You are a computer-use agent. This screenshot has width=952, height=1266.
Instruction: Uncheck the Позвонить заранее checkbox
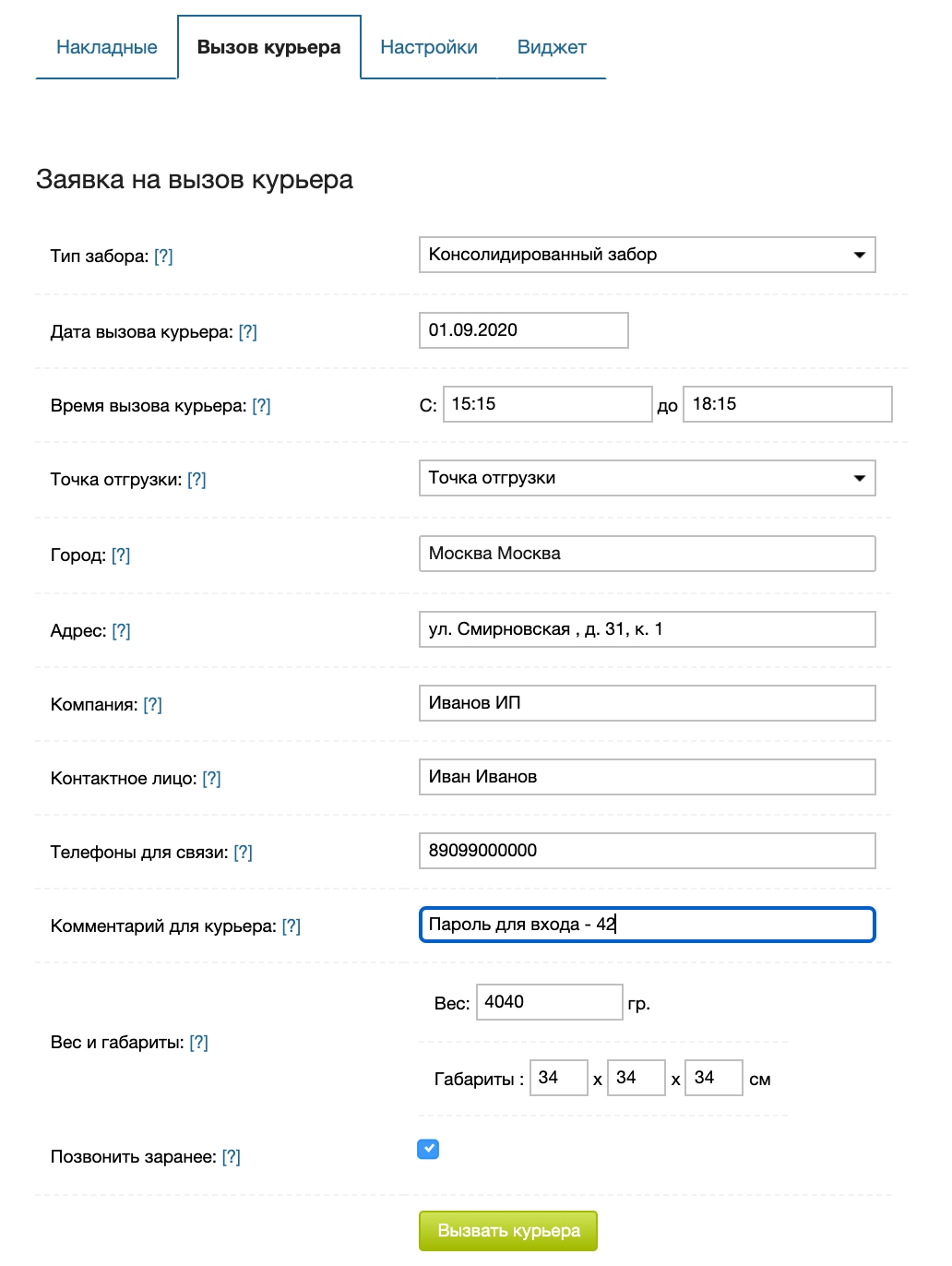428,1149
